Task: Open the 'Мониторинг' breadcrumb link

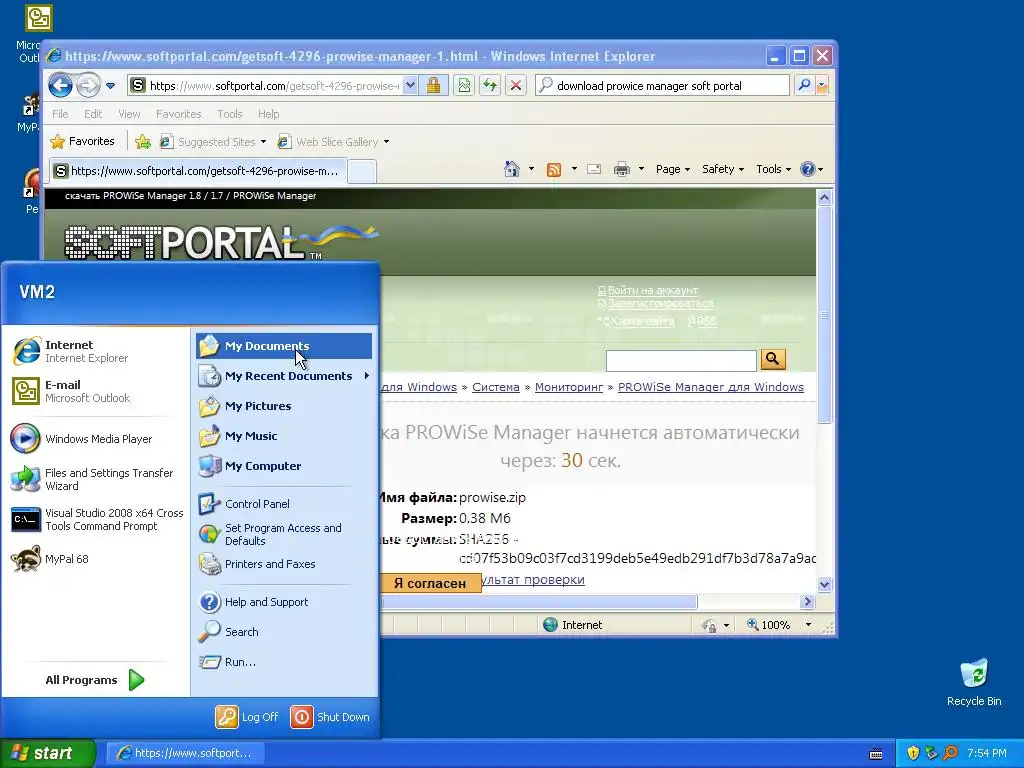Action: tap(569, 387)
